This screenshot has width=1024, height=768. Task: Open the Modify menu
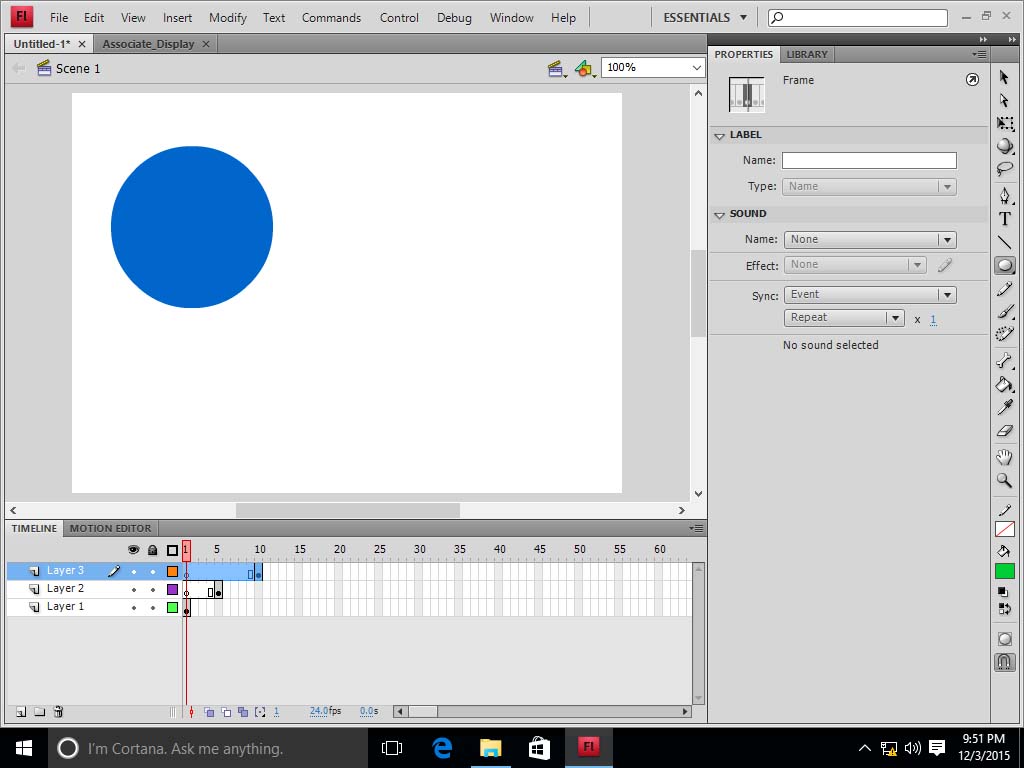227,18
